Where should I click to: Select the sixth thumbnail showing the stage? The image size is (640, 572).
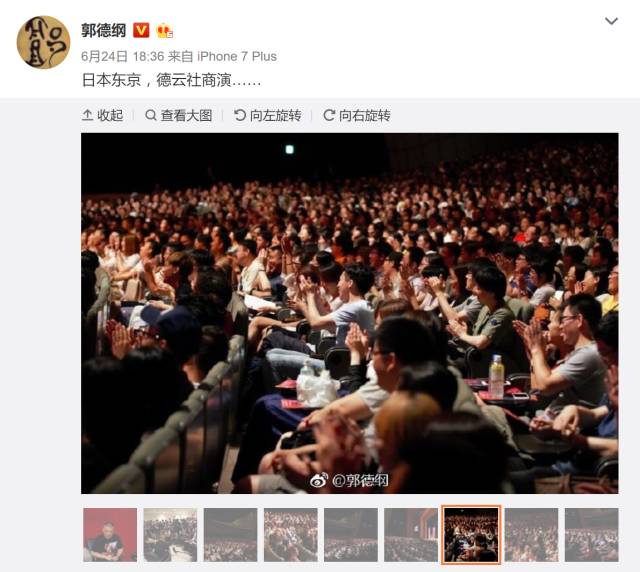click(x=411, y=535)
